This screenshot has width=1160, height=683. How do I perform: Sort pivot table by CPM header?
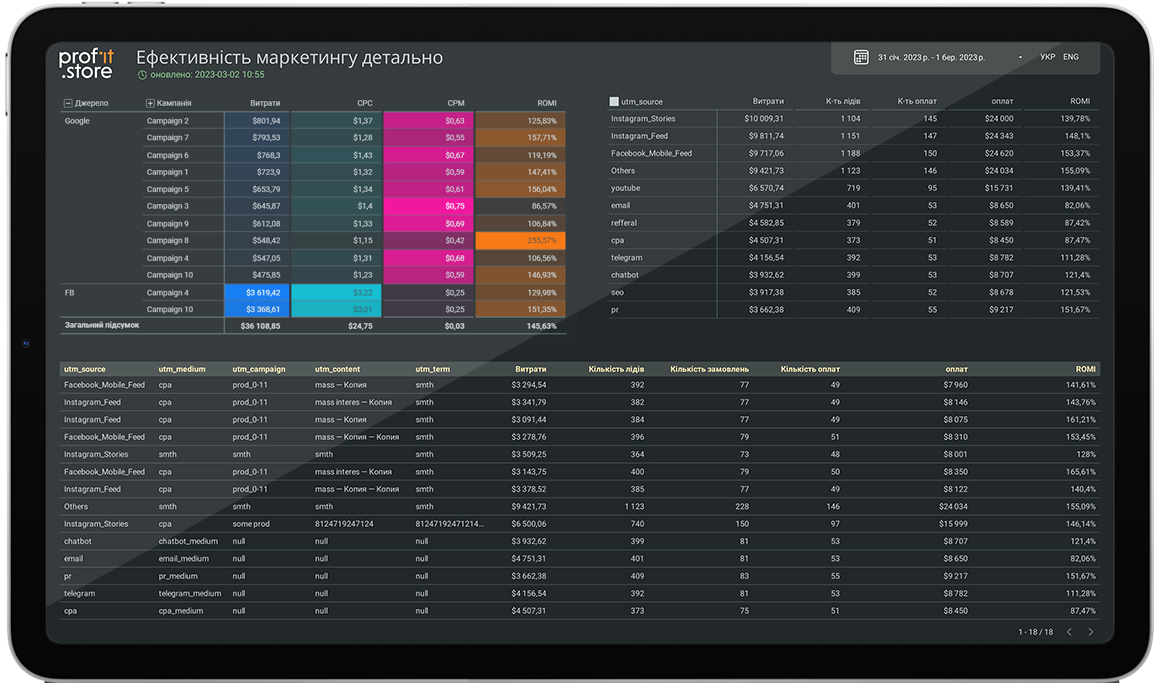pyautogui.click(x=456, y=103)
